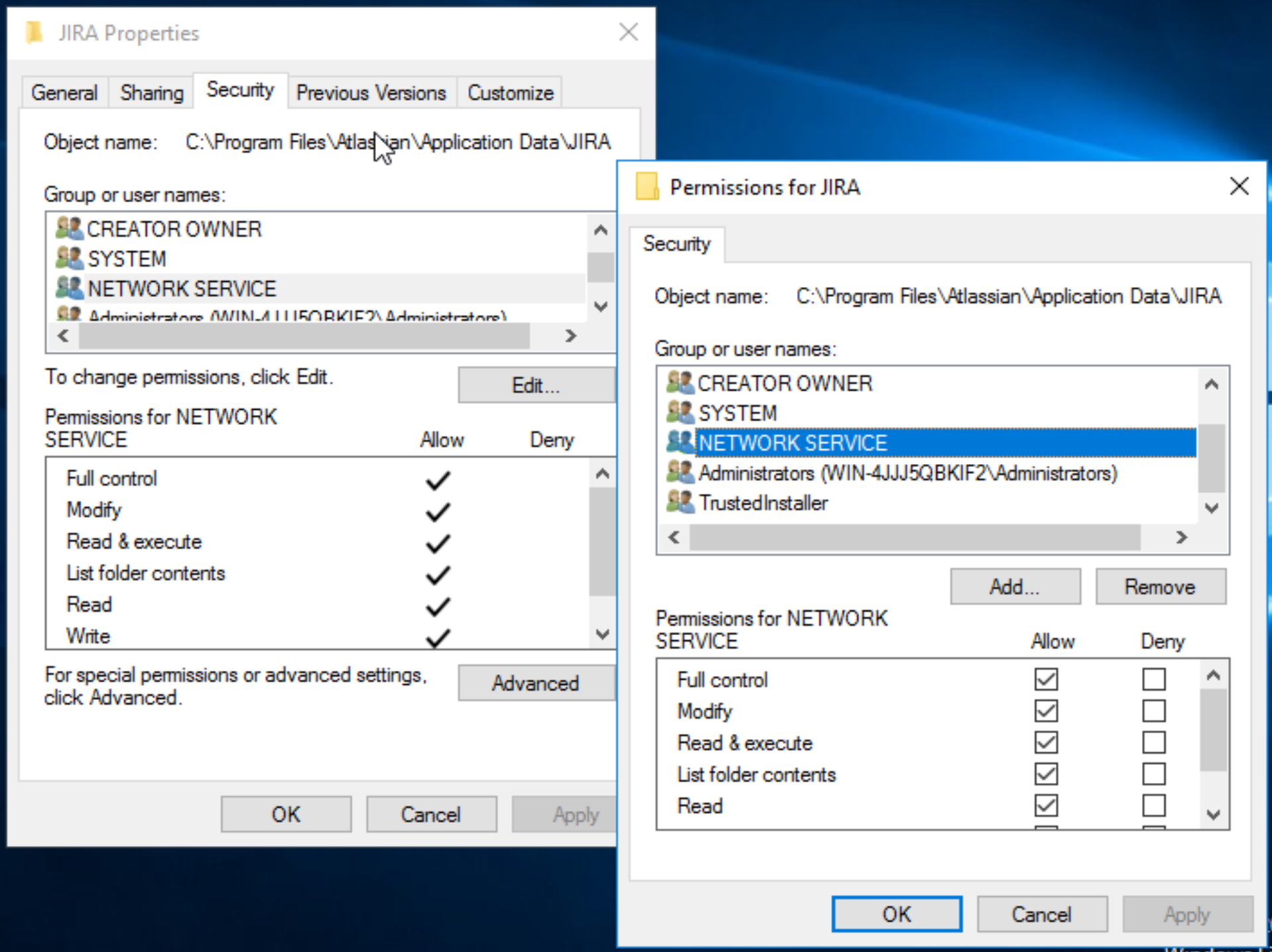This screenshot has height=952, width=1272.
Task: Uncheck Allow List folder contents checkbox
Action: pos(1046,774)
